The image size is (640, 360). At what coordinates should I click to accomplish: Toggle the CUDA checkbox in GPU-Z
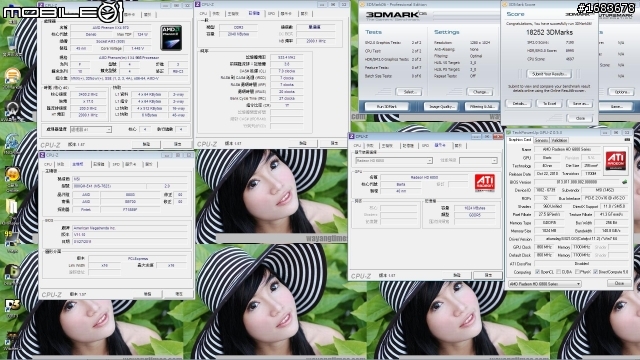pyautogui.click(x=559, y=272)
